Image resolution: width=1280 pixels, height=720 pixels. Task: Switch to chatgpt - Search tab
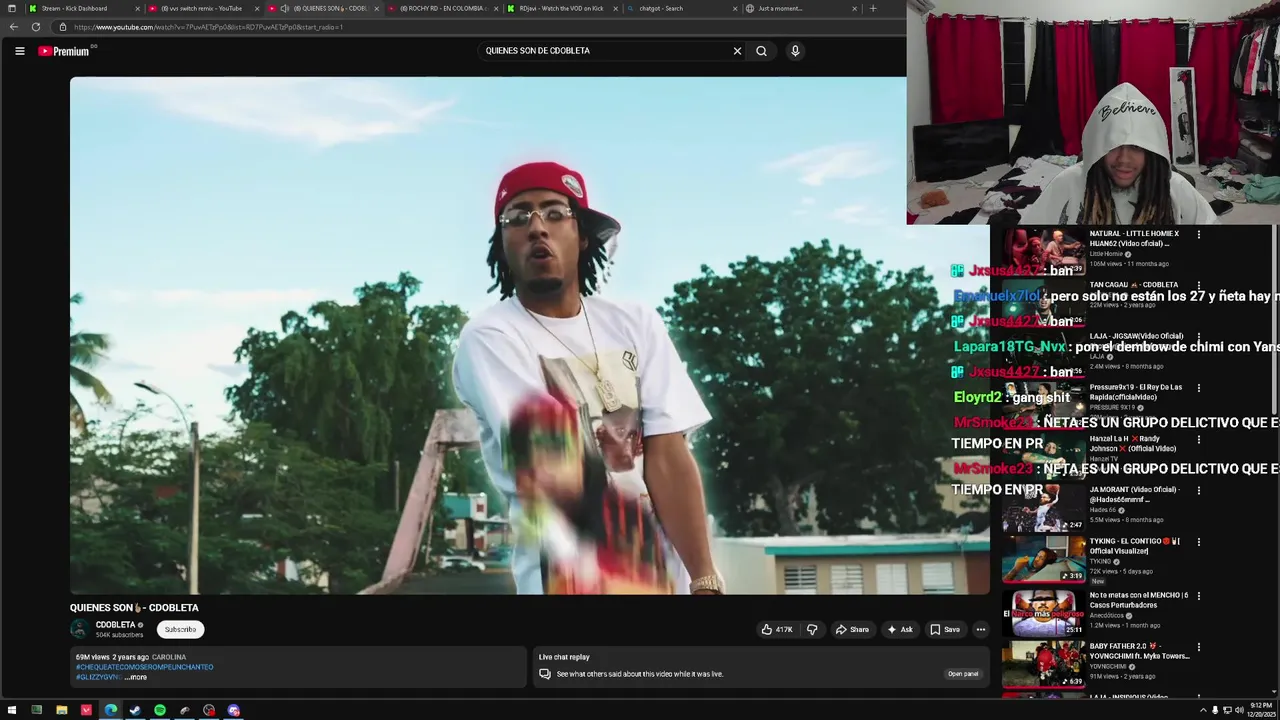tap(680, 8)
